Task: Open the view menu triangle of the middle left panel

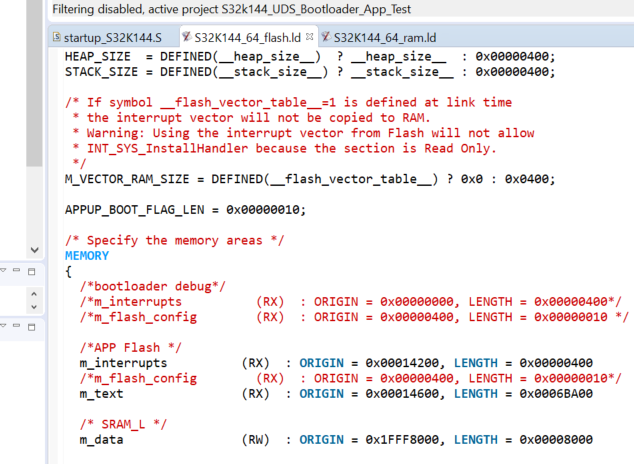Action: tap(3, 270)
